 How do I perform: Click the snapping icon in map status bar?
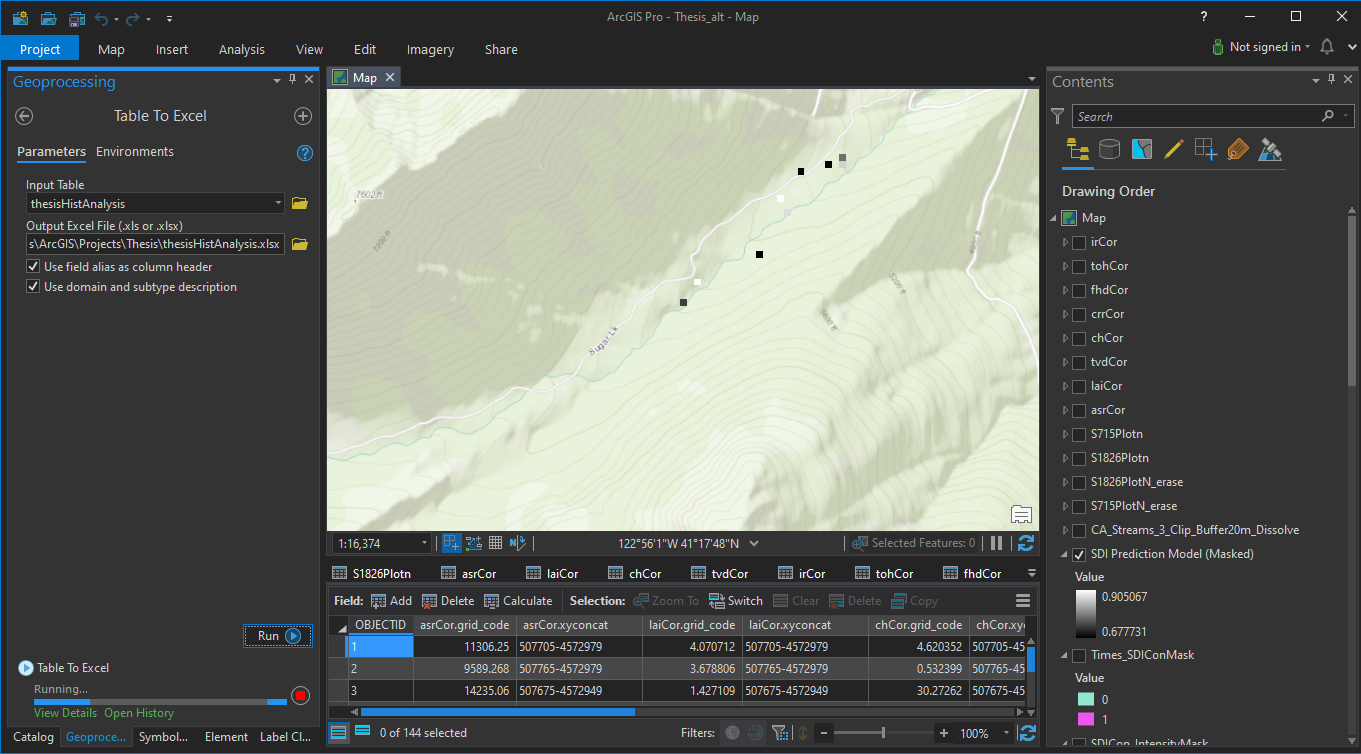[452, 543]
